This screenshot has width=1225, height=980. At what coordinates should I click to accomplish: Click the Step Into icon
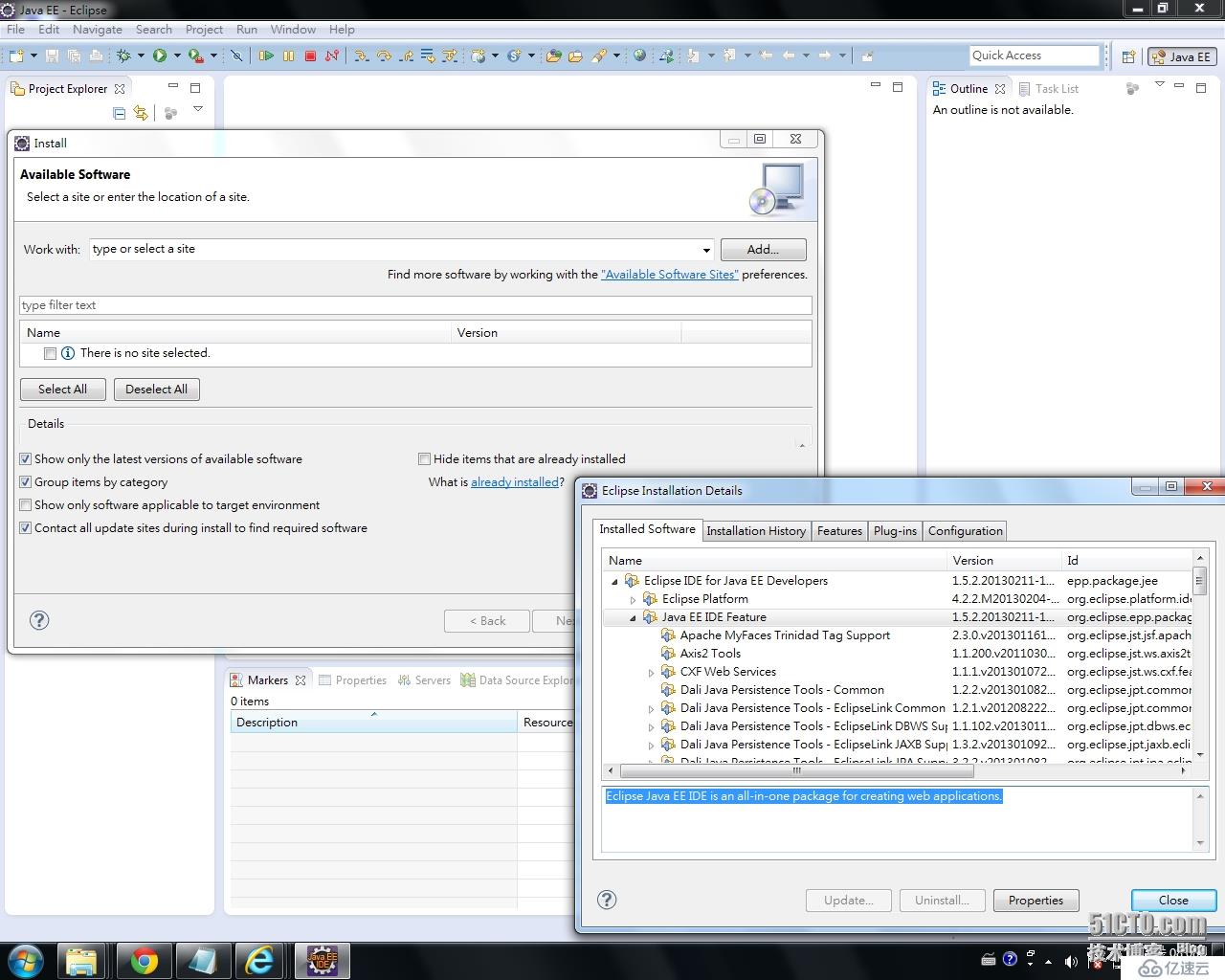point(361,56)
